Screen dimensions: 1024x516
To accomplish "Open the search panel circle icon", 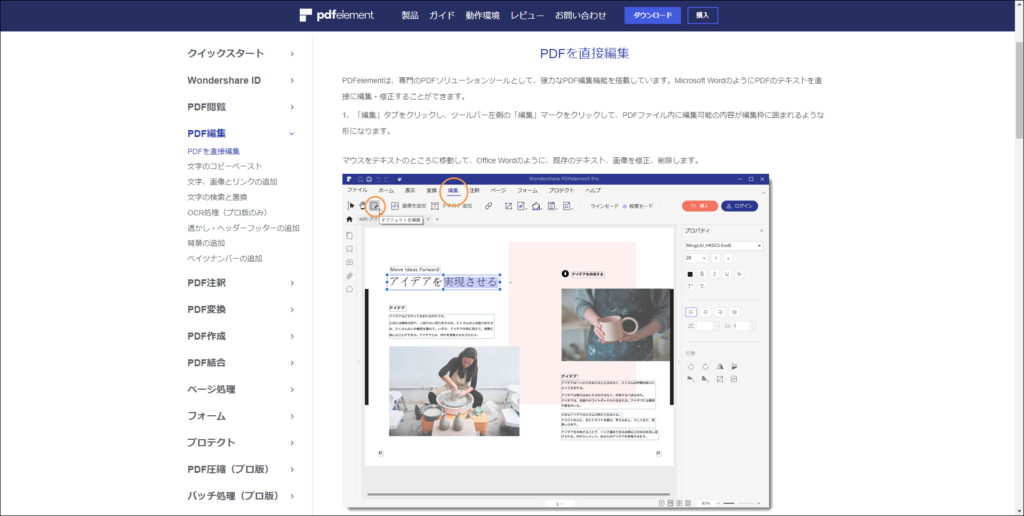I will pyautogui.click(x=349, y=289).
